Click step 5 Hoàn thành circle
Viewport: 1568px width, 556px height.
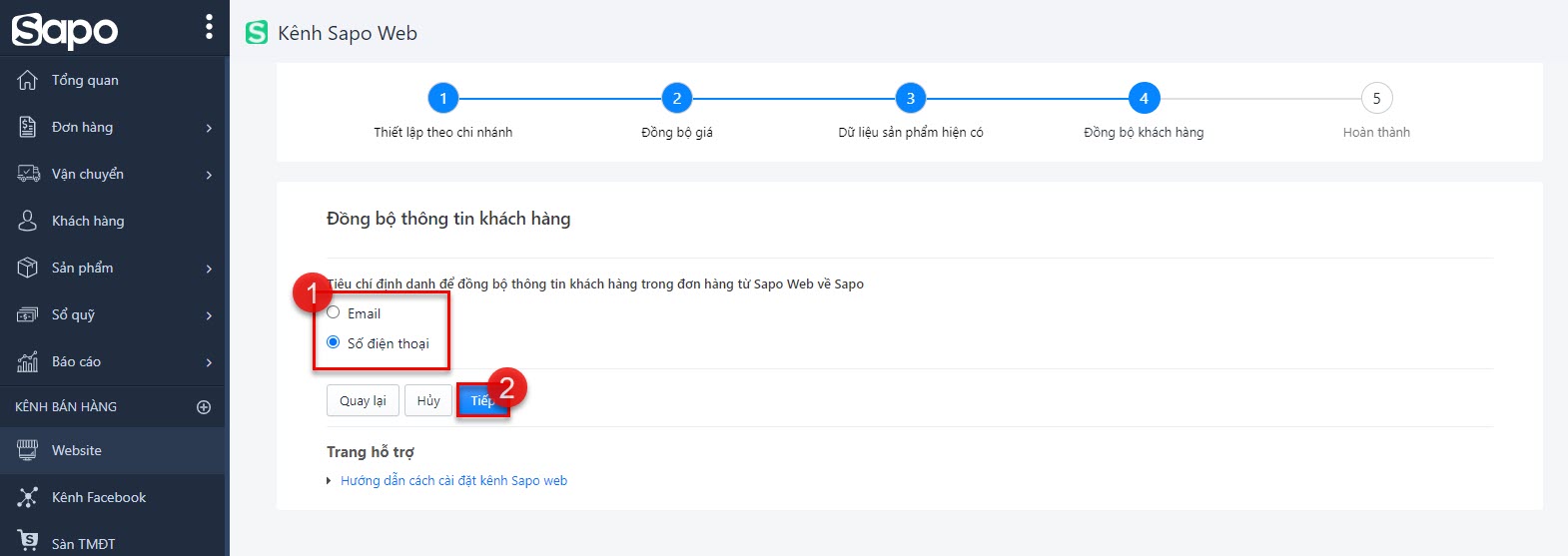point(1377,98)
